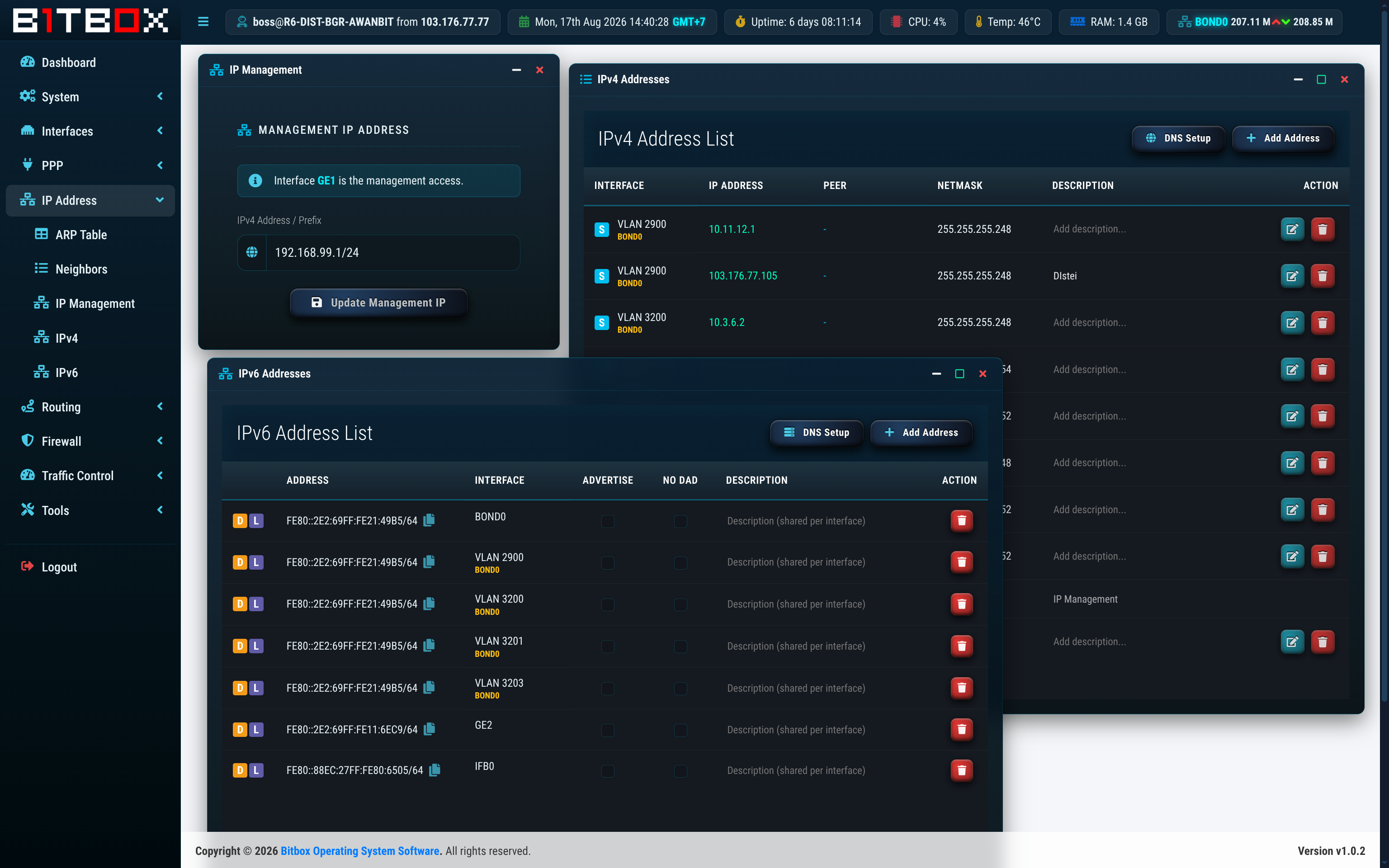Delete the IPv6 address on GE2
This screenshot has height=868, width=1389.
tap(961, 729)
